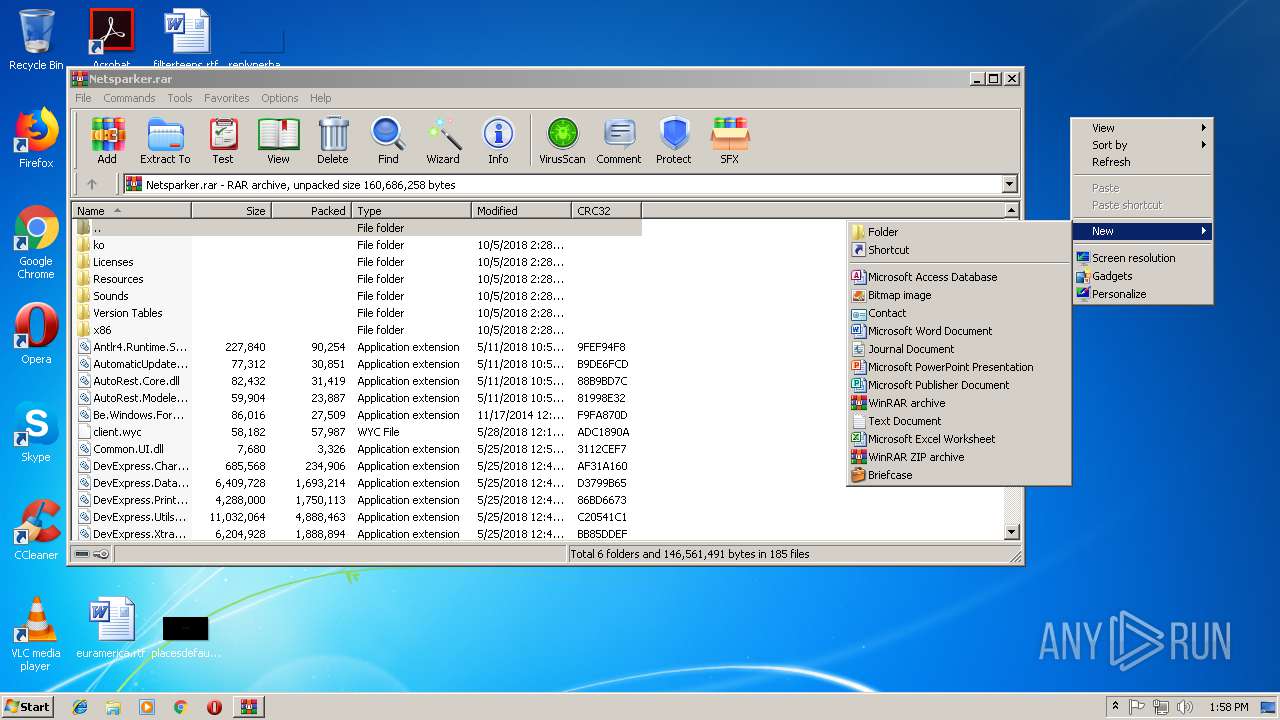The width and height of the screenshot is (1280, 720).
Task: Open the Find tool
Action: (x=388, y=140)
